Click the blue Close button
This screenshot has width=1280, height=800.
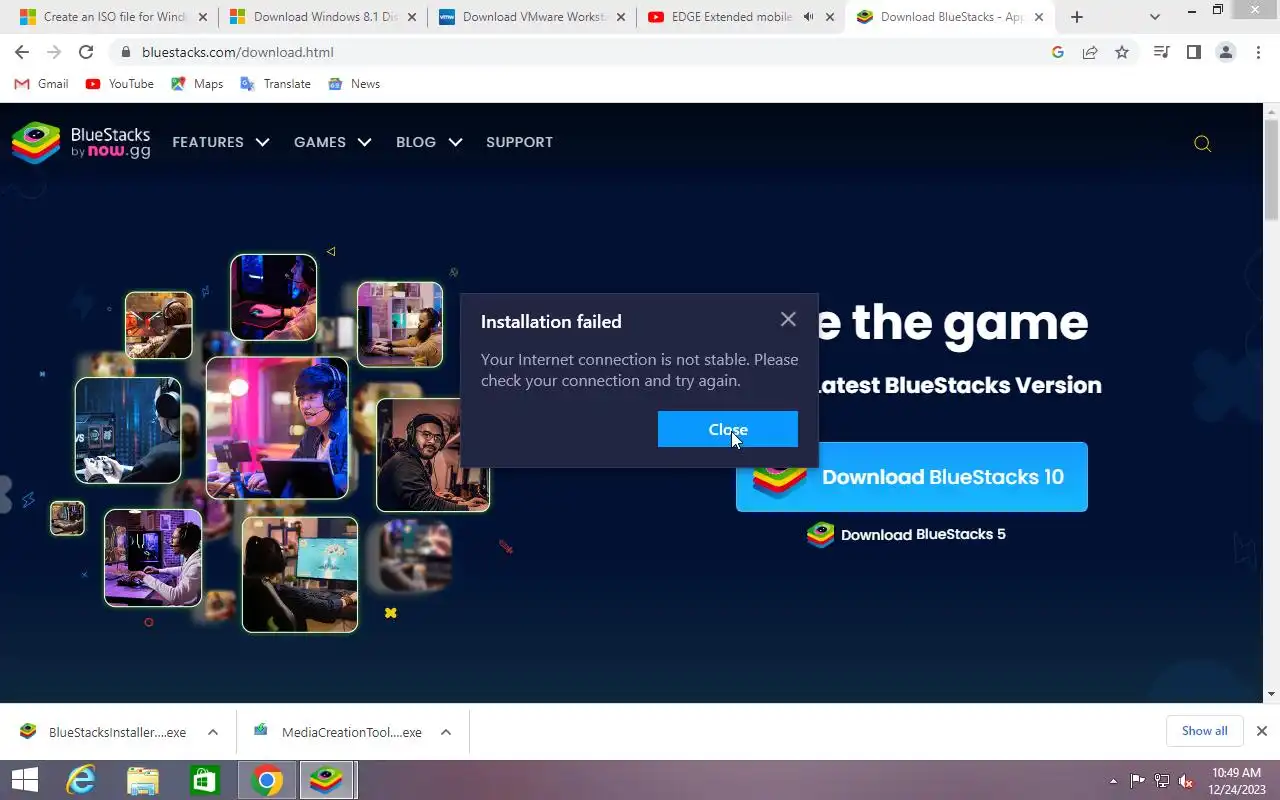[x=728, y=429]
